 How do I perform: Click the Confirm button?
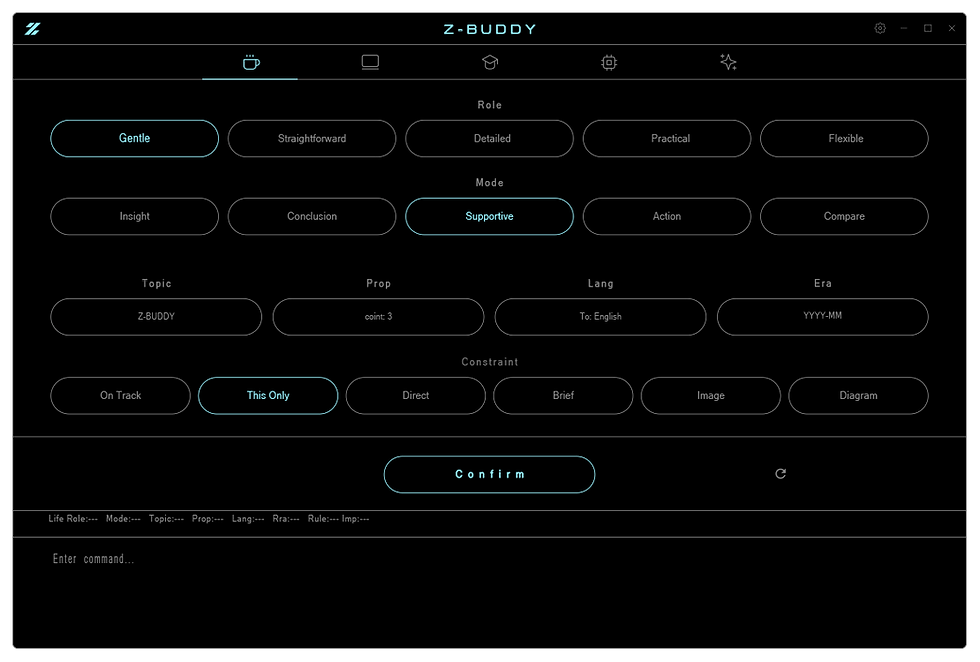tap(489, 474)
